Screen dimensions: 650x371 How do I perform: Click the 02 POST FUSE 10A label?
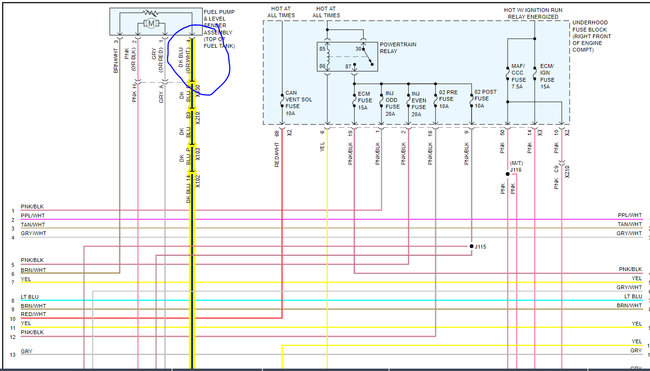point(485,99)
